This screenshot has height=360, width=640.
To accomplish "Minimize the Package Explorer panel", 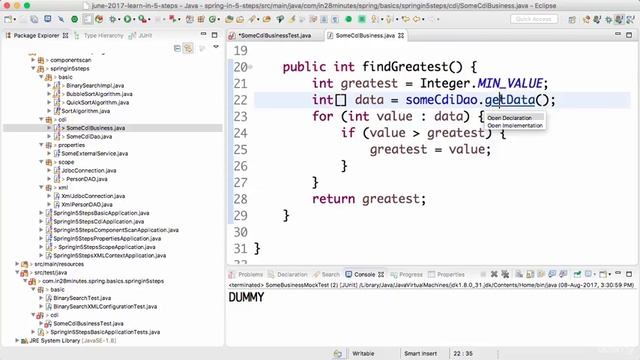I will pyautogui.click(x=203, y=35).
